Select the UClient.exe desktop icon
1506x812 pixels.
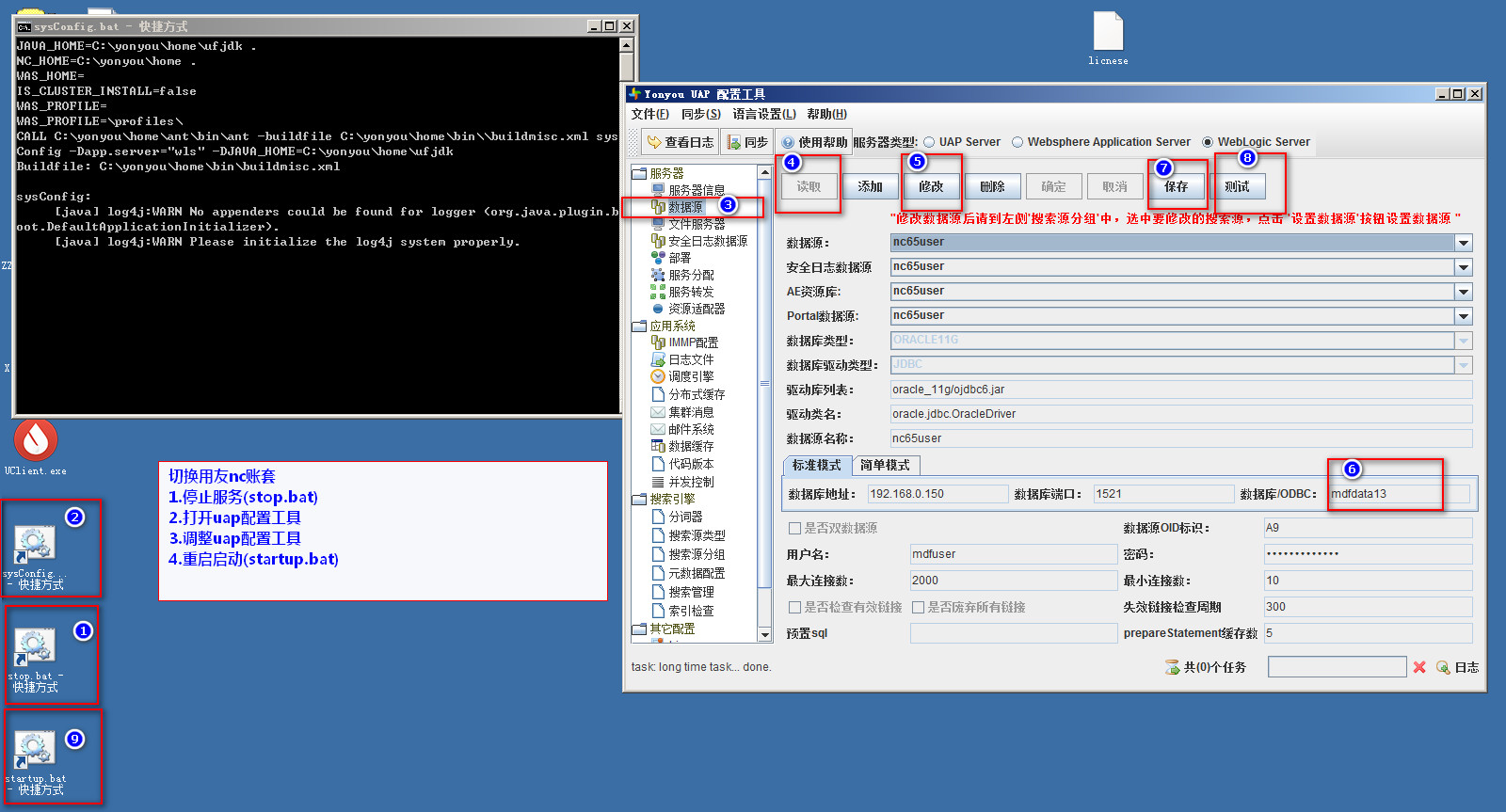pyautogui.click(x=36, y=440)
